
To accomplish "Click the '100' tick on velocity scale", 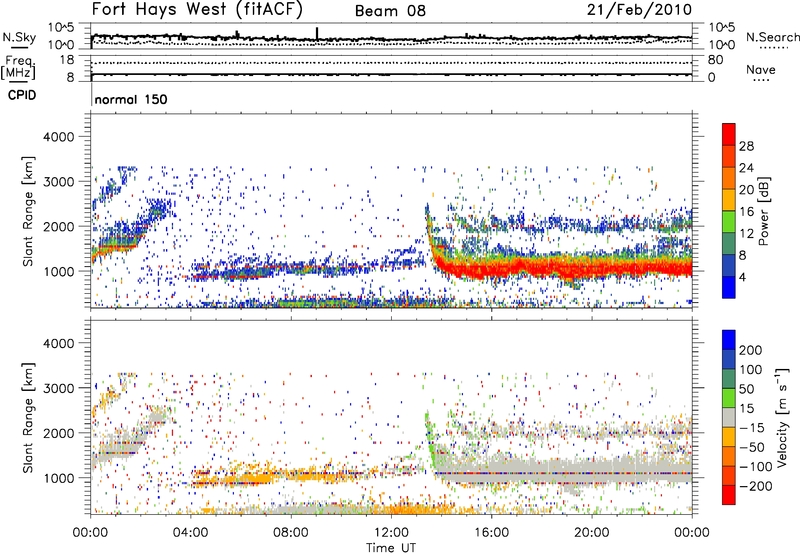I will tap(751, 369).
